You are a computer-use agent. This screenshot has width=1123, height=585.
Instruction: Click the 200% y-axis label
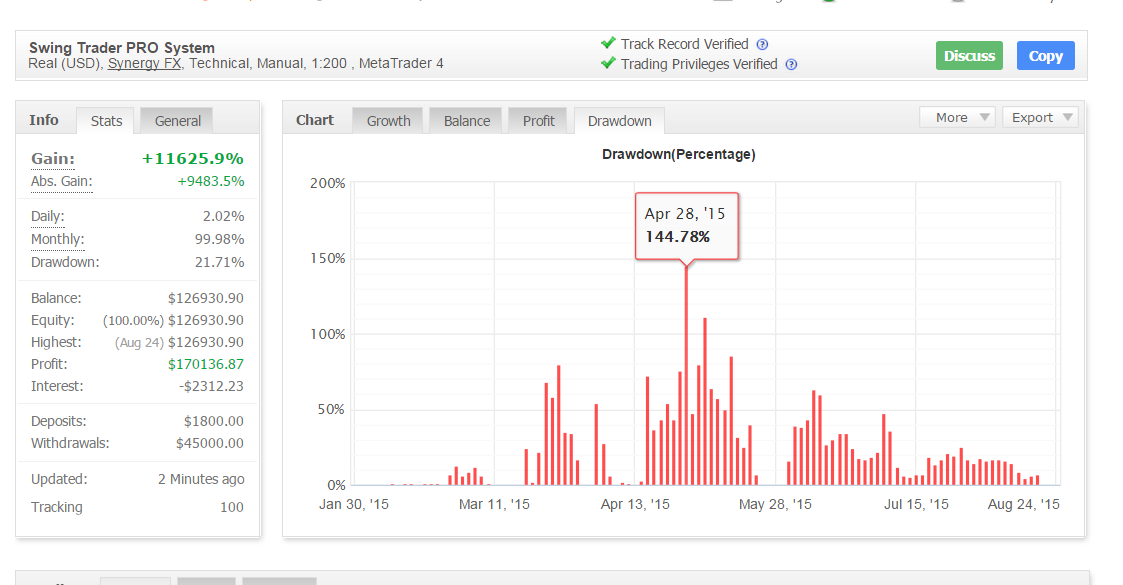click(x=328, y=183)
